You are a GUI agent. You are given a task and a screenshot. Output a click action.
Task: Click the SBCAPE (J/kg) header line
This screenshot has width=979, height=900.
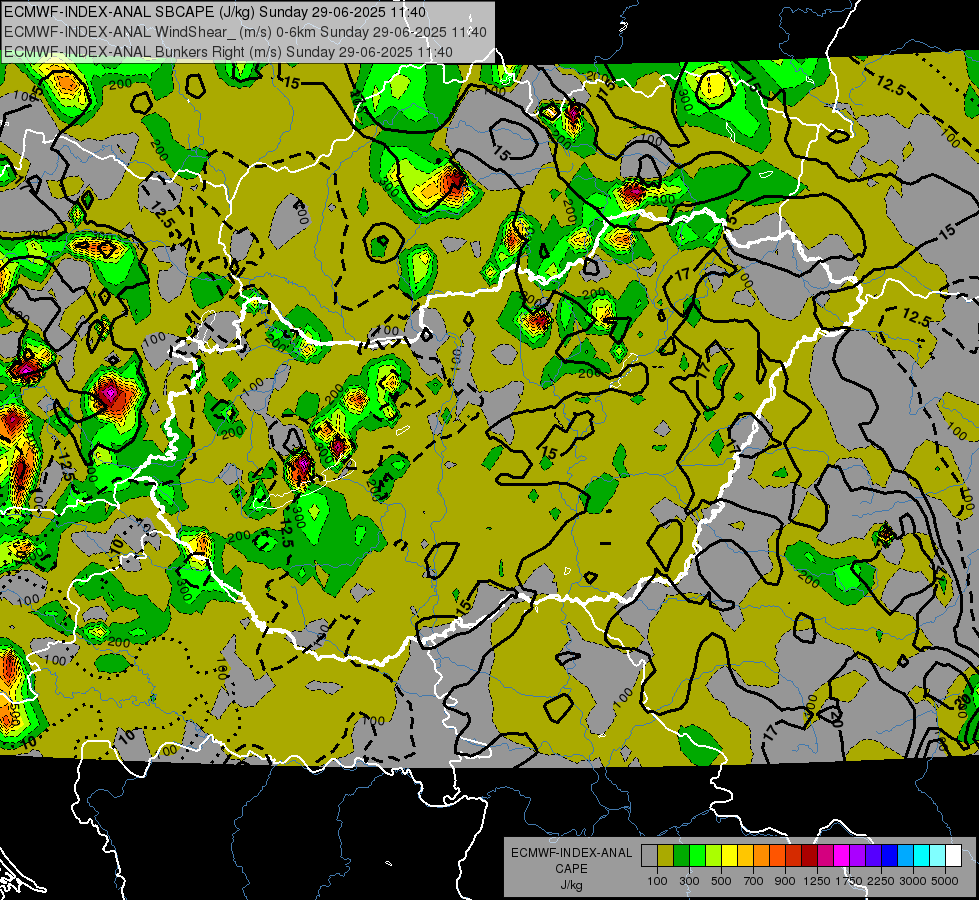(x=215, y=12)
